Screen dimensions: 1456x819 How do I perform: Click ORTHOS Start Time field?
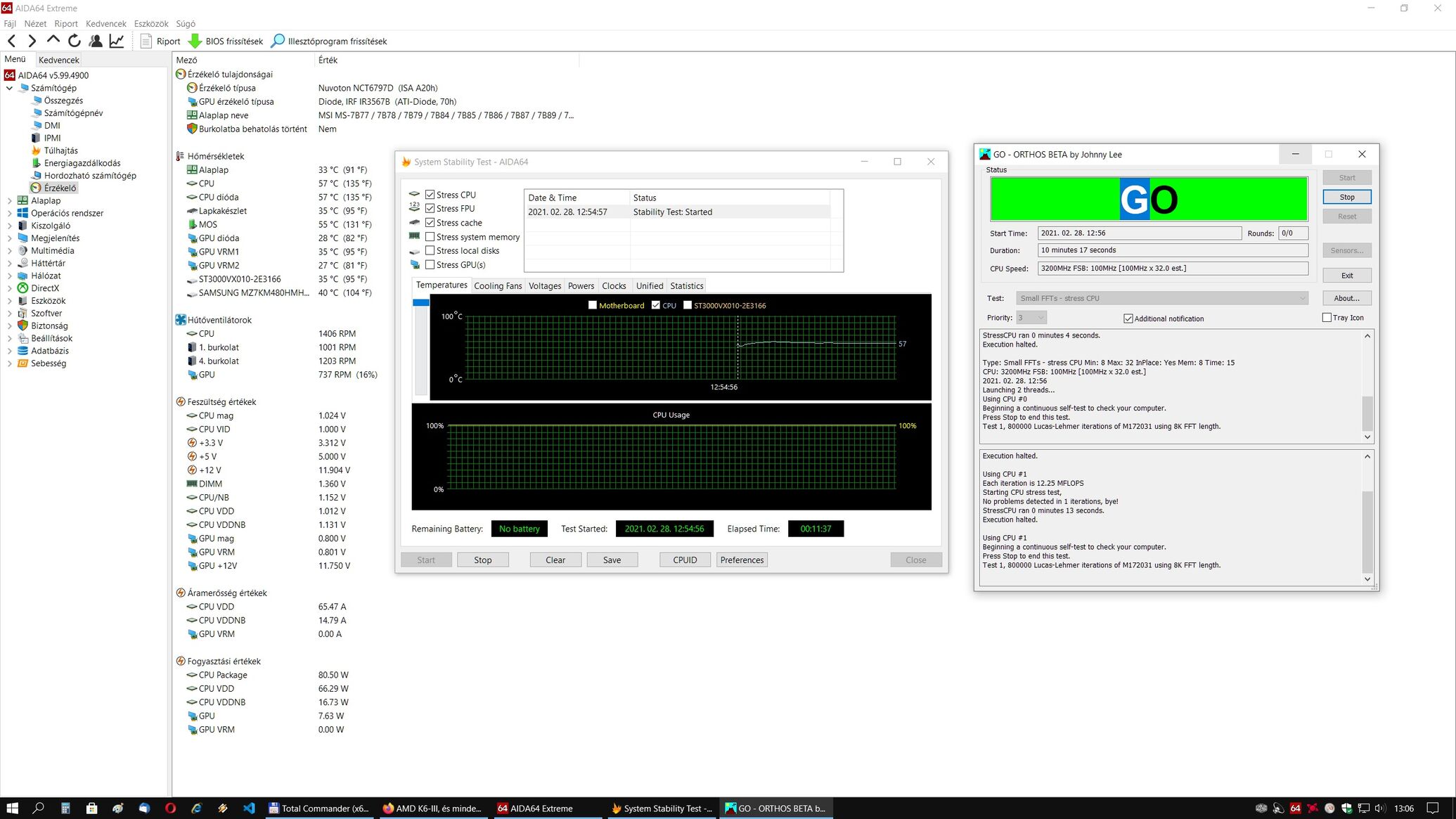tap(1140, 233)
